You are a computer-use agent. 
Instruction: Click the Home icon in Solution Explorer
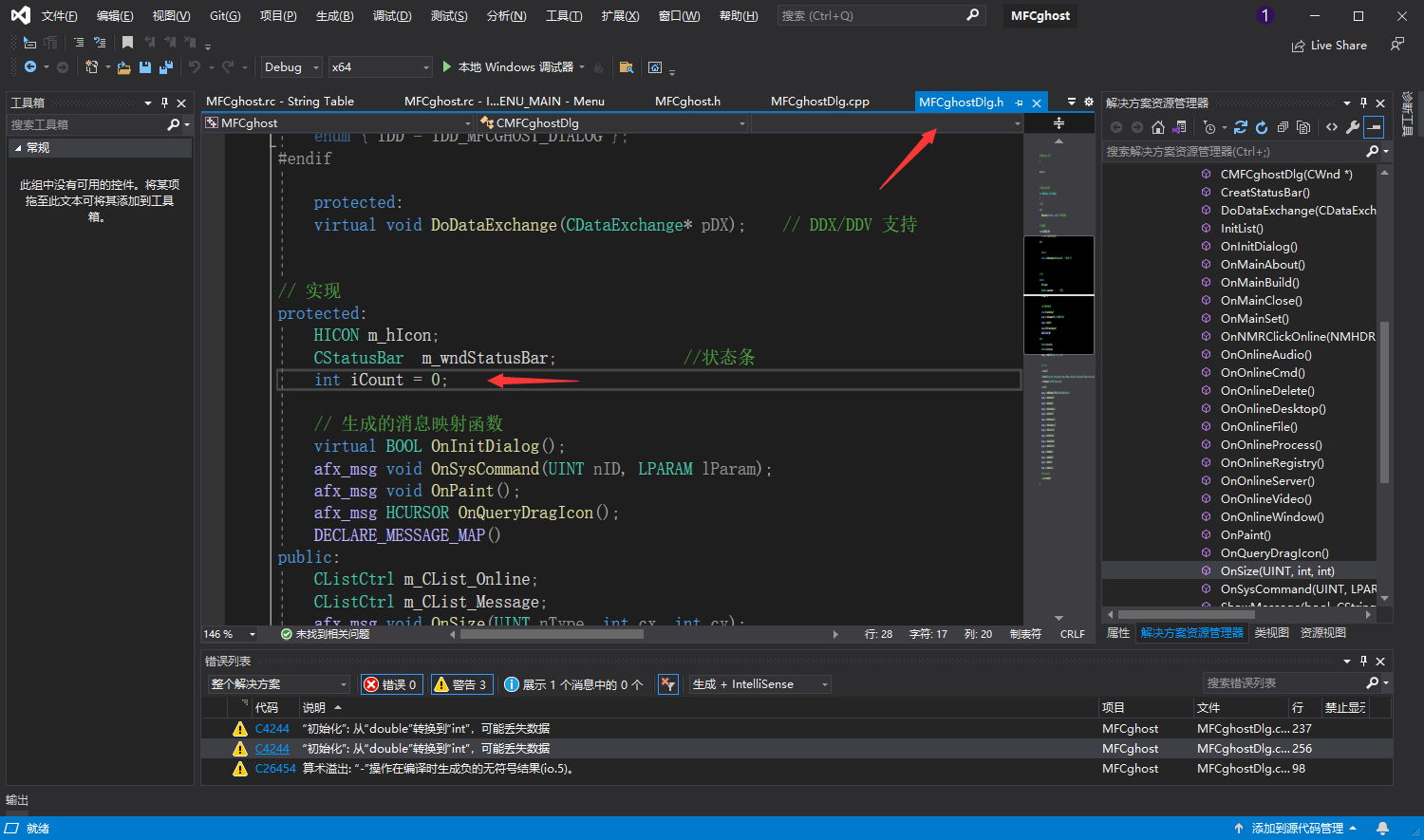tap(1158, 127)
